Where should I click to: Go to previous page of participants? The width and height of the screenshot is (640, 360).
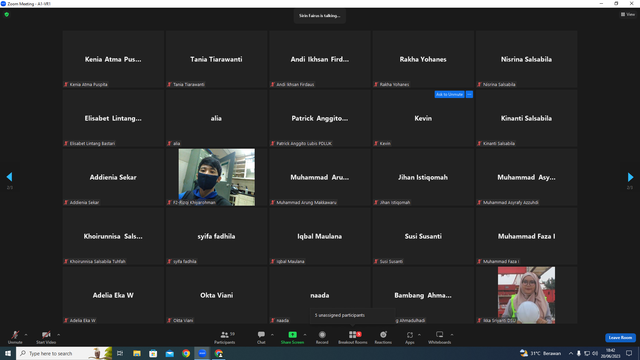(x=9, y=177)
